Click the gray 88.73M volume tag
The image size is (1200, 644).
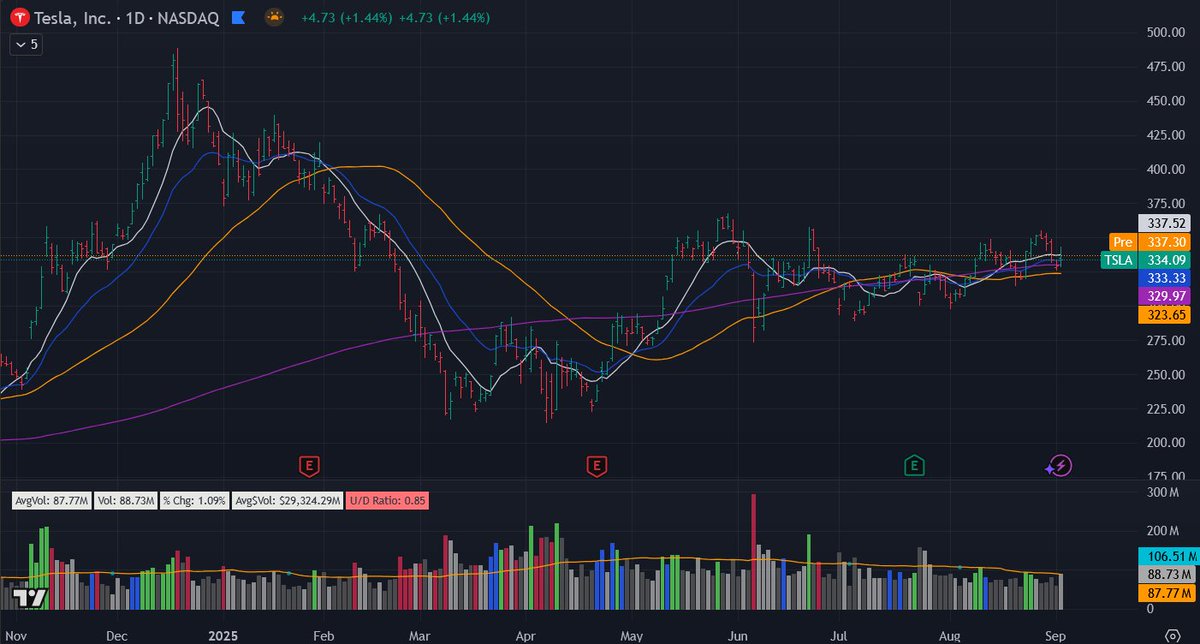click(x=1166, y=574)
